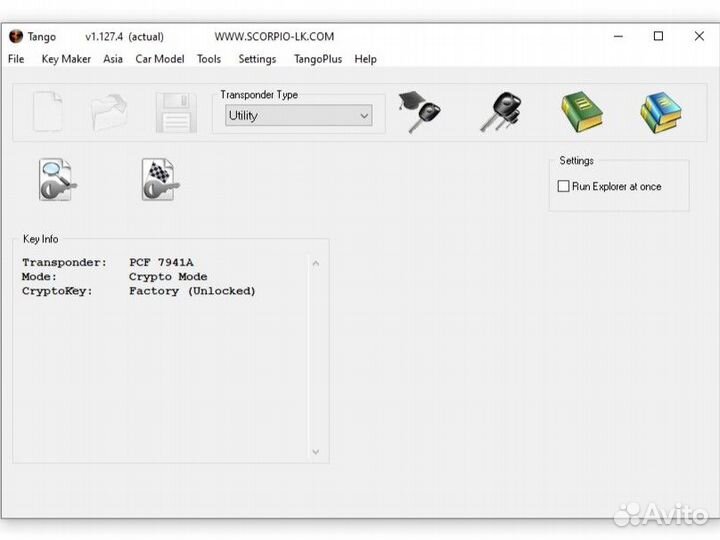The height and width of the screenshot is (540, 720).
Task: Click the checkered flag key write icon
Action: 160,180
